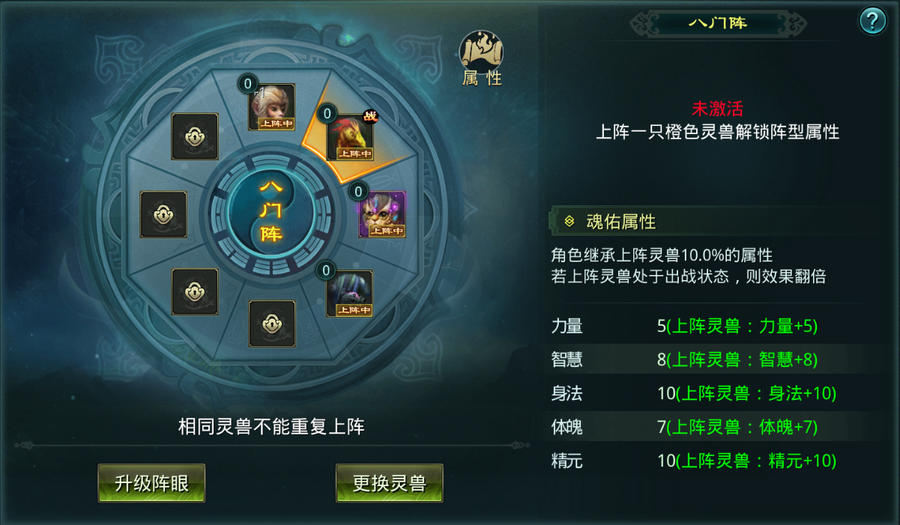Image resolution: width=900 pixels, height=525 pixels.
Task: Click the locked slot on the far left
Action: tap(164, 215)
